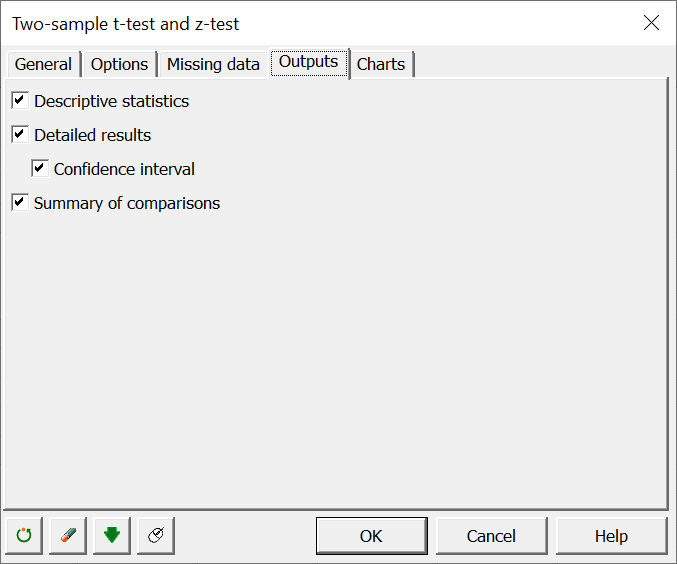Viewport: 677px width, 564px height.
Task: Go to the Missing data tab
Action: 213,64
